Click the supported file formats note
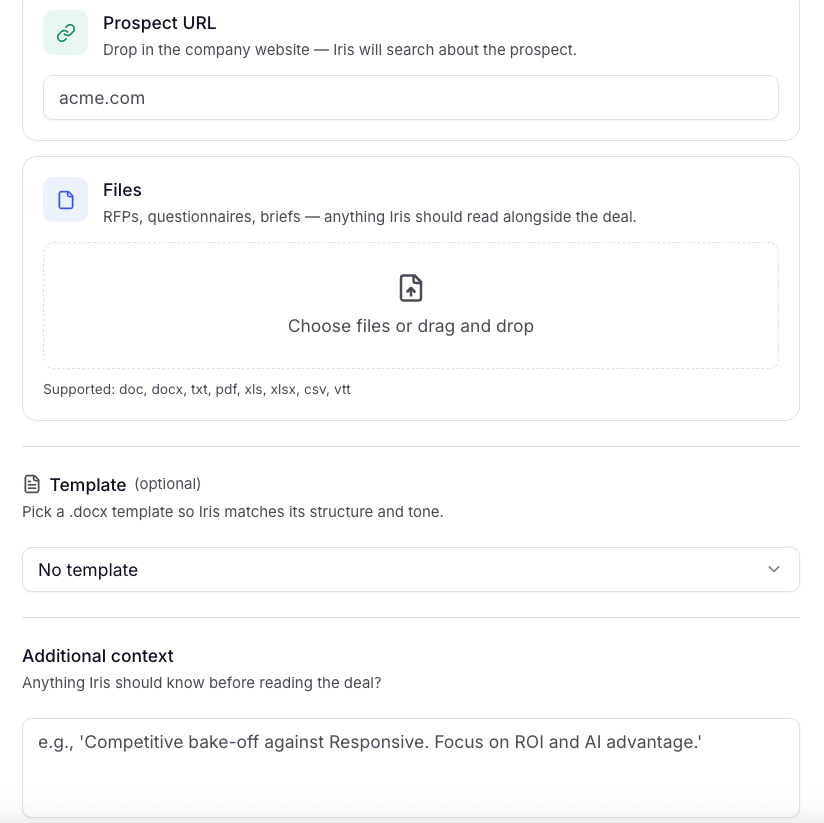 (x=197, y=389)
